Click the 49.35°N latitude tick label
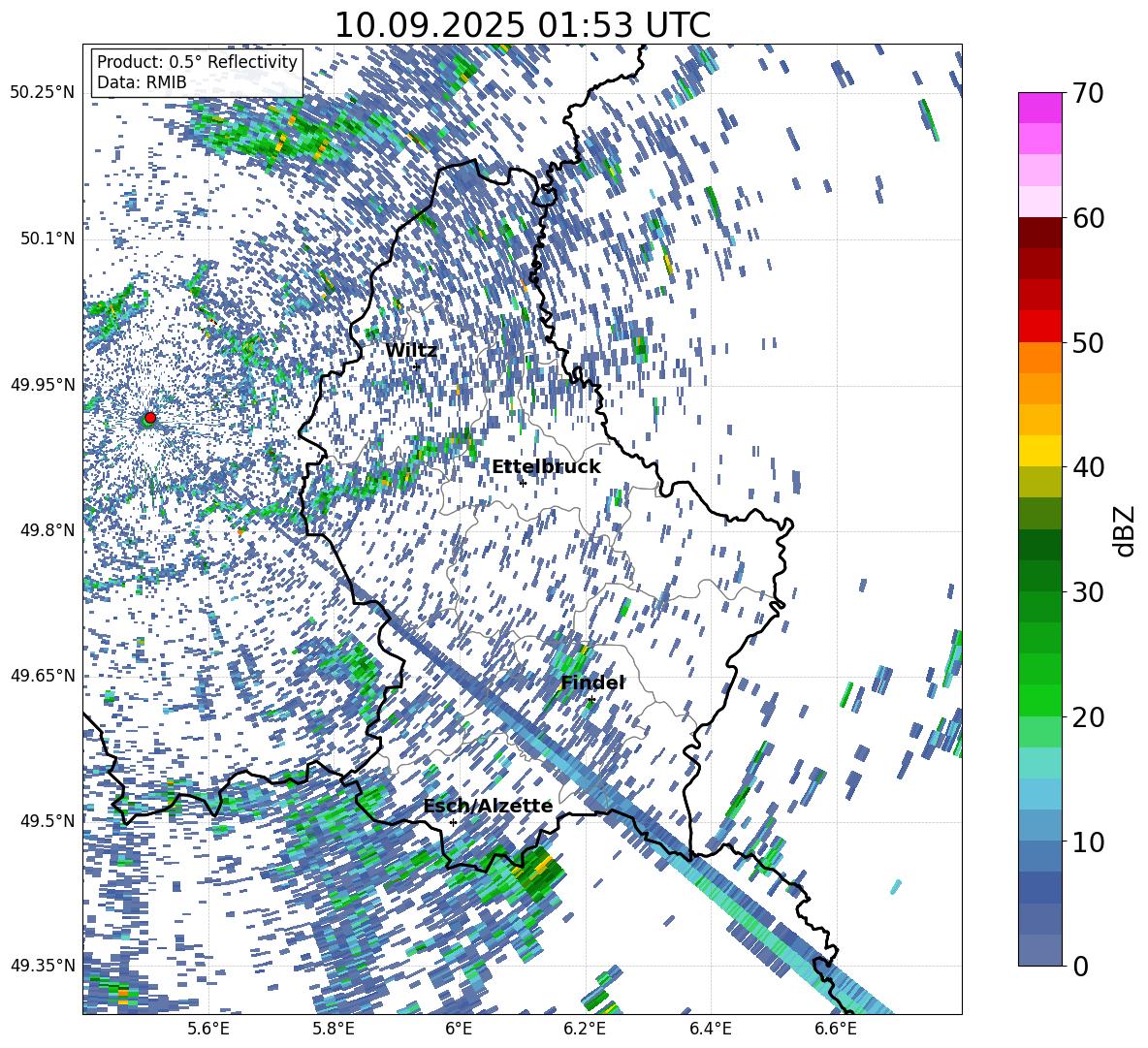This screenshot has height=1048, width=1148. [43, 966]
